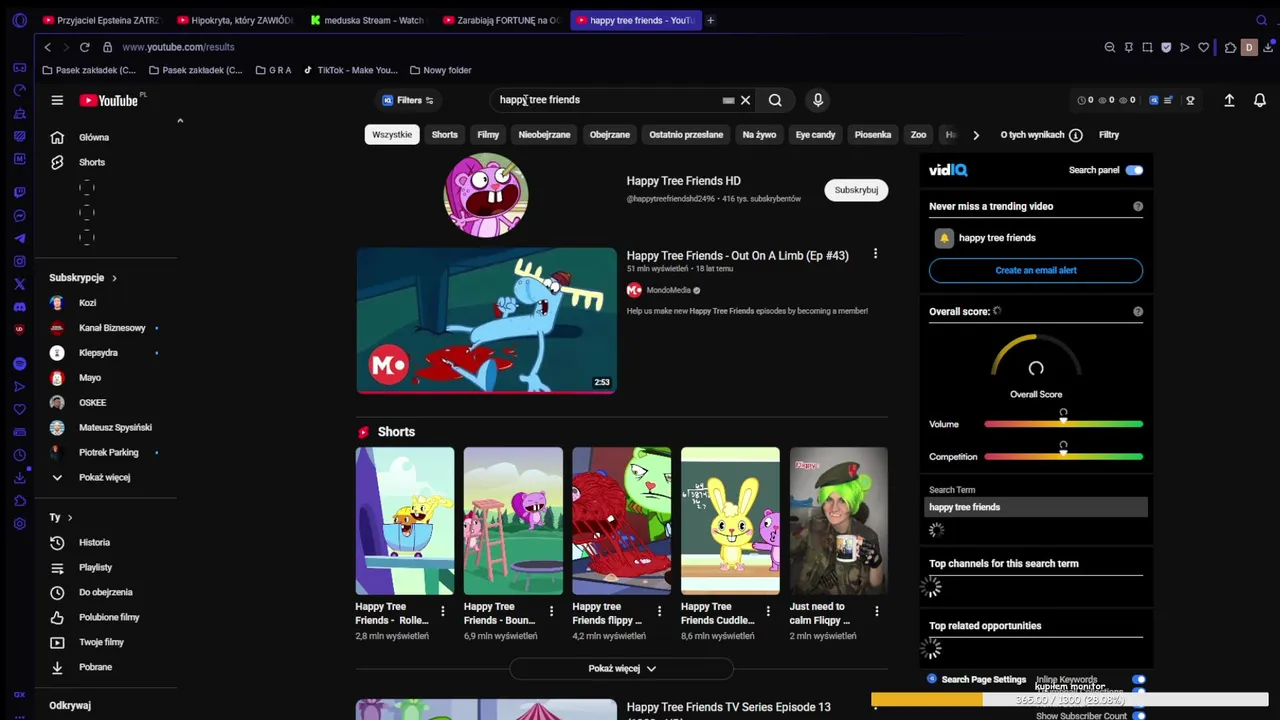
Task: Open Do obejrzenia in the sidebar
Action: click(106, 592)
